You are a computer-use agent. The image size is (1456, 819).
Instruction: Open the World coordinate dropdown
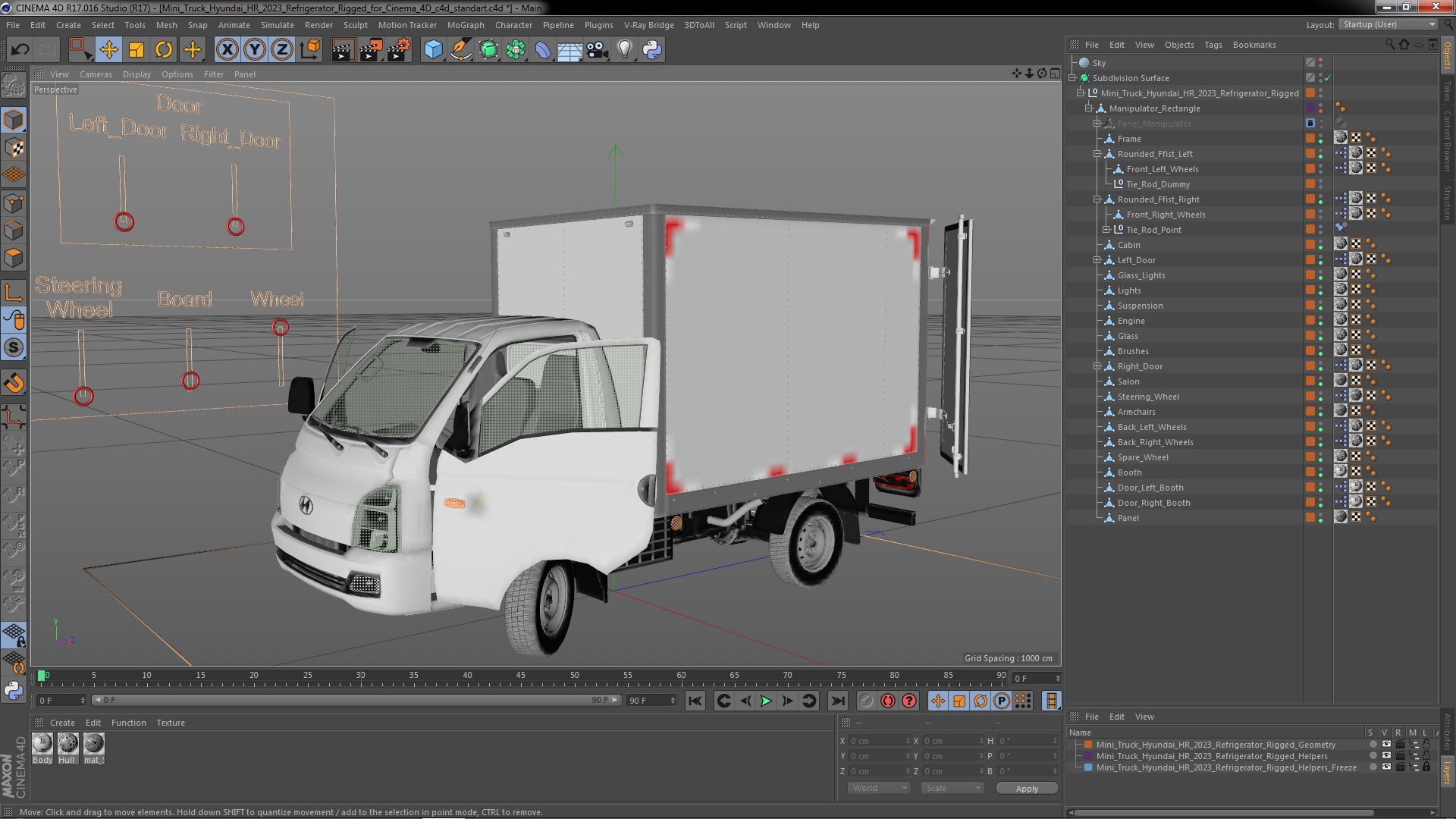pyautogui.click(x=879, y=788)
